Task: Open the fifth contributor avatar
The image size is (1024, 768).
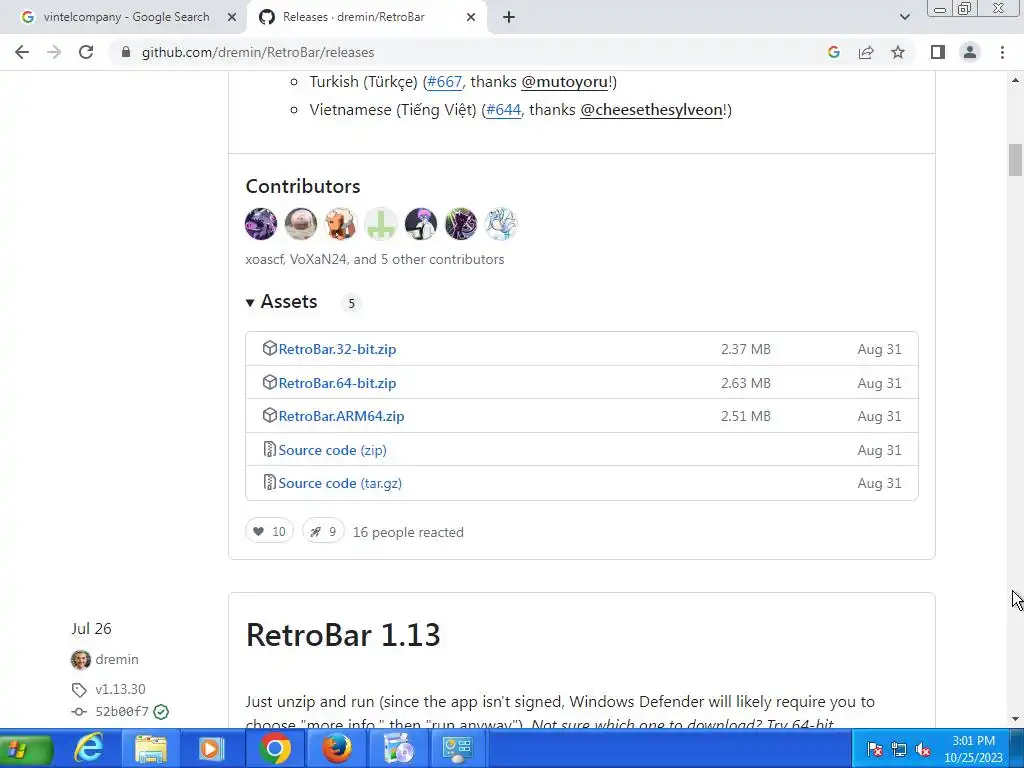Action: tap(421, 224)
